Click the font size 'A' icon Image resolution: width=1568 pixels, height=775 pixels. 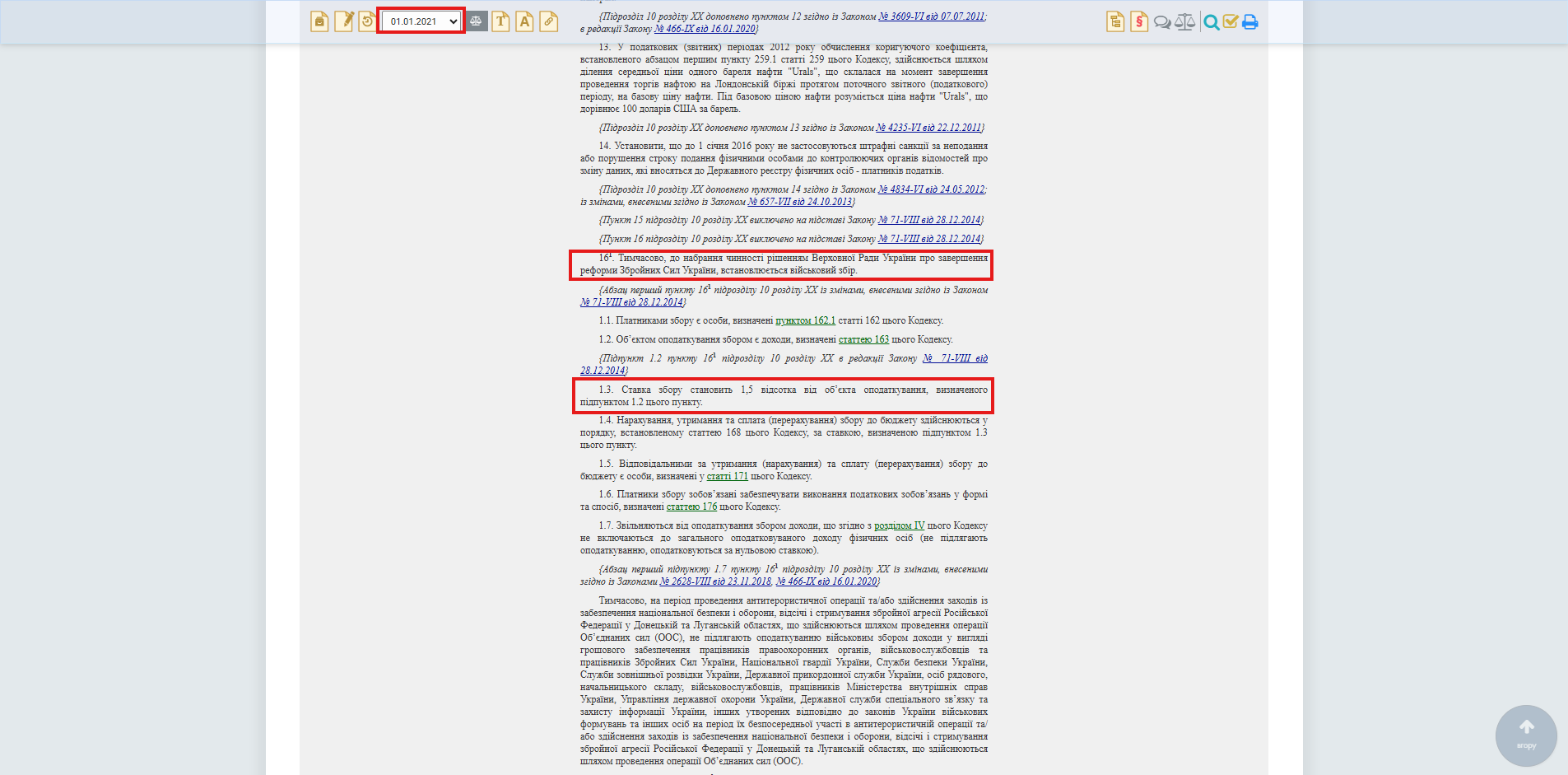(x=524, y=21)
